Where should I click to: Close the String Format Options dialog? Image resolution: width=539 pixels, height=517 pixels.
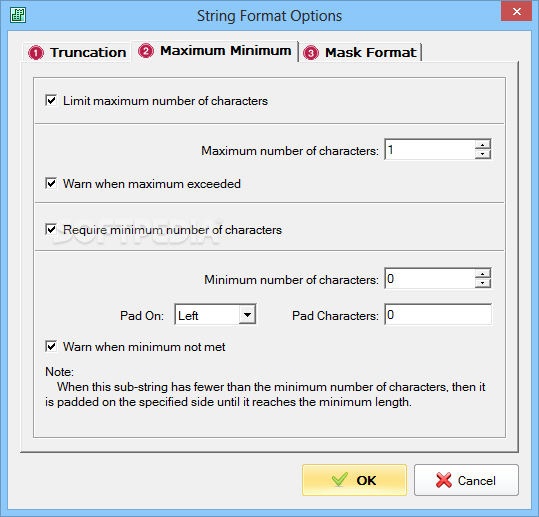(x=516, y=11)
